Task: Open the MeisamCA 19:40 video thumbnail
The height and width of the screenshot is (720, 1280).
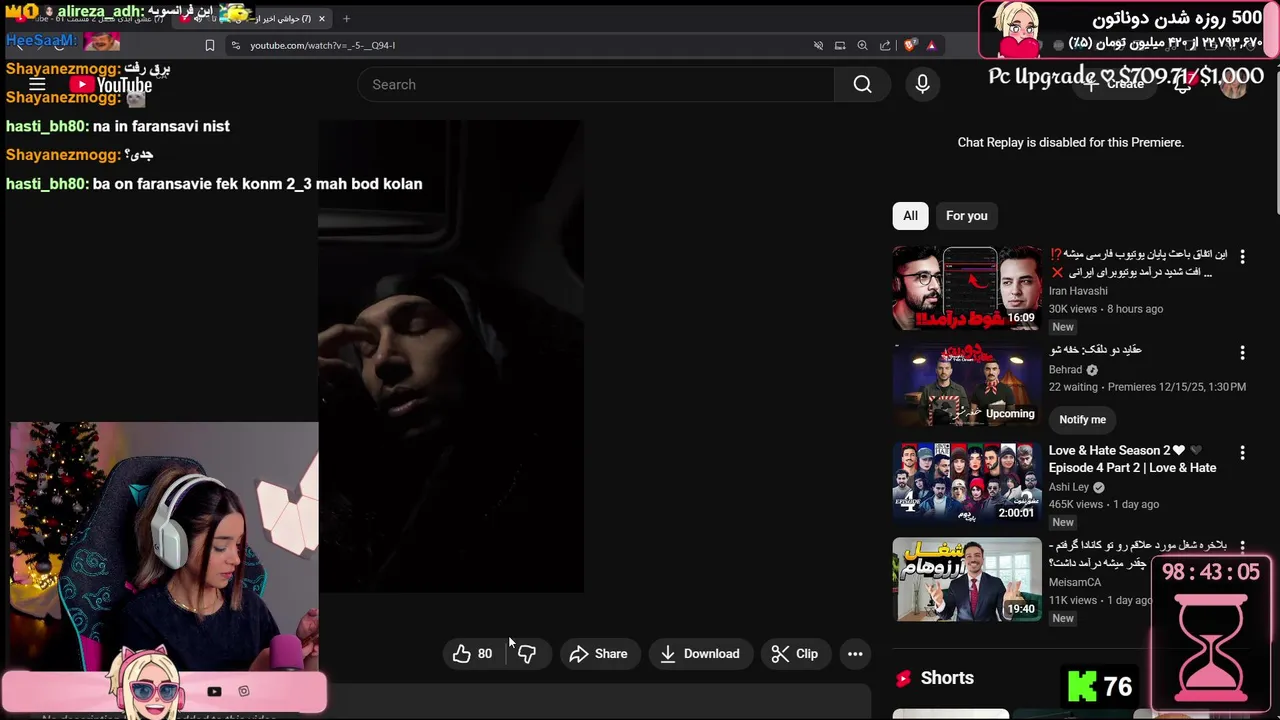Action: [966, 580]
